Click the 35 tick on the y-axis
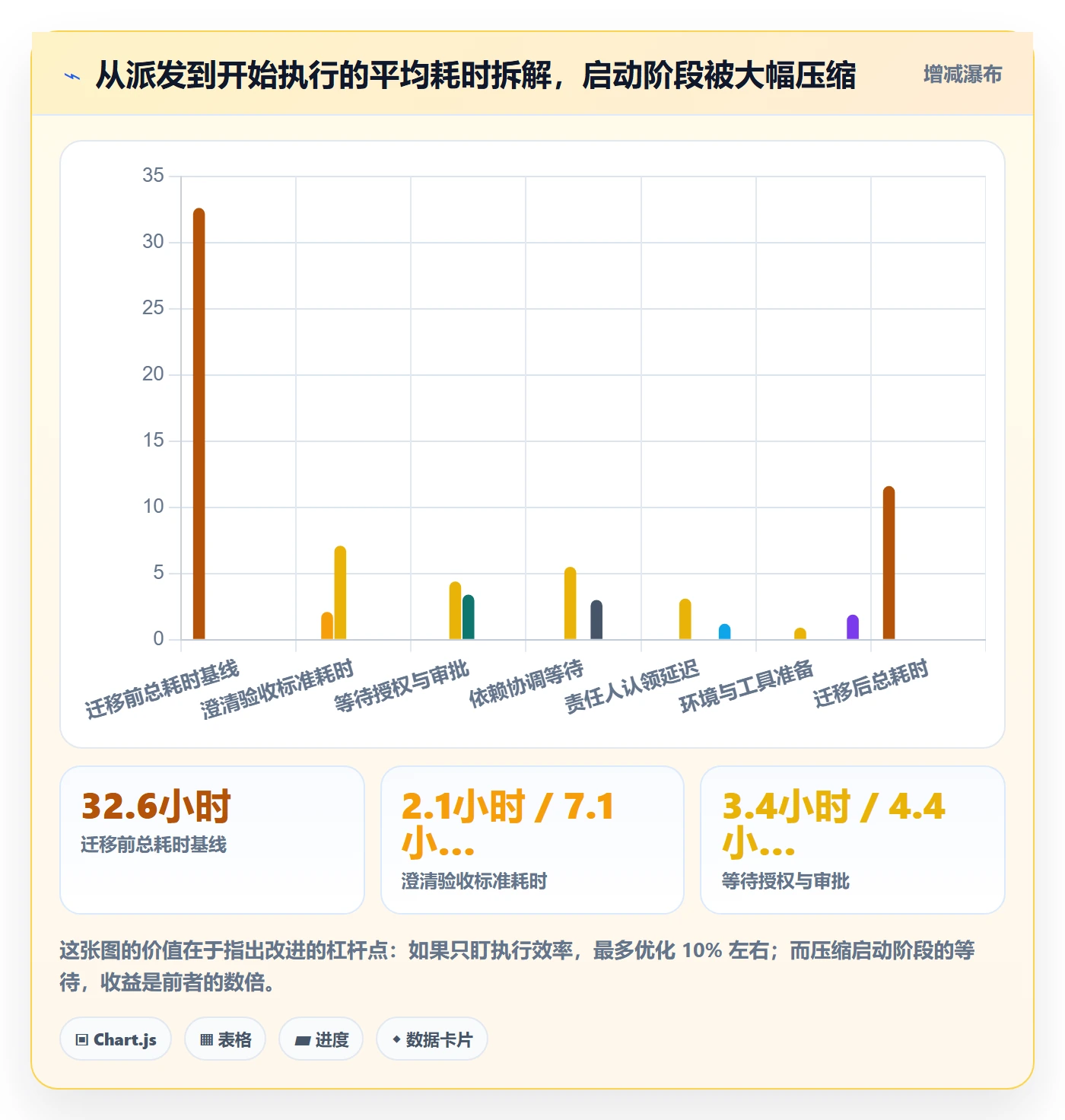This screenshot has height=1120, width=1065. pyautogui.click(x=153, y=176)
